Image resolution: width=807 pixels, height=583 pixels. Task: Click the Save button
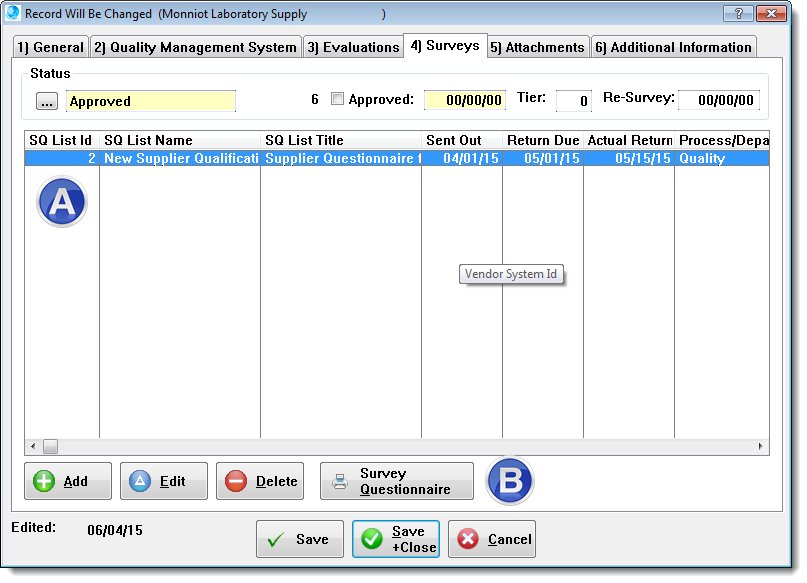pyautogui.click(x=300, y=539)
